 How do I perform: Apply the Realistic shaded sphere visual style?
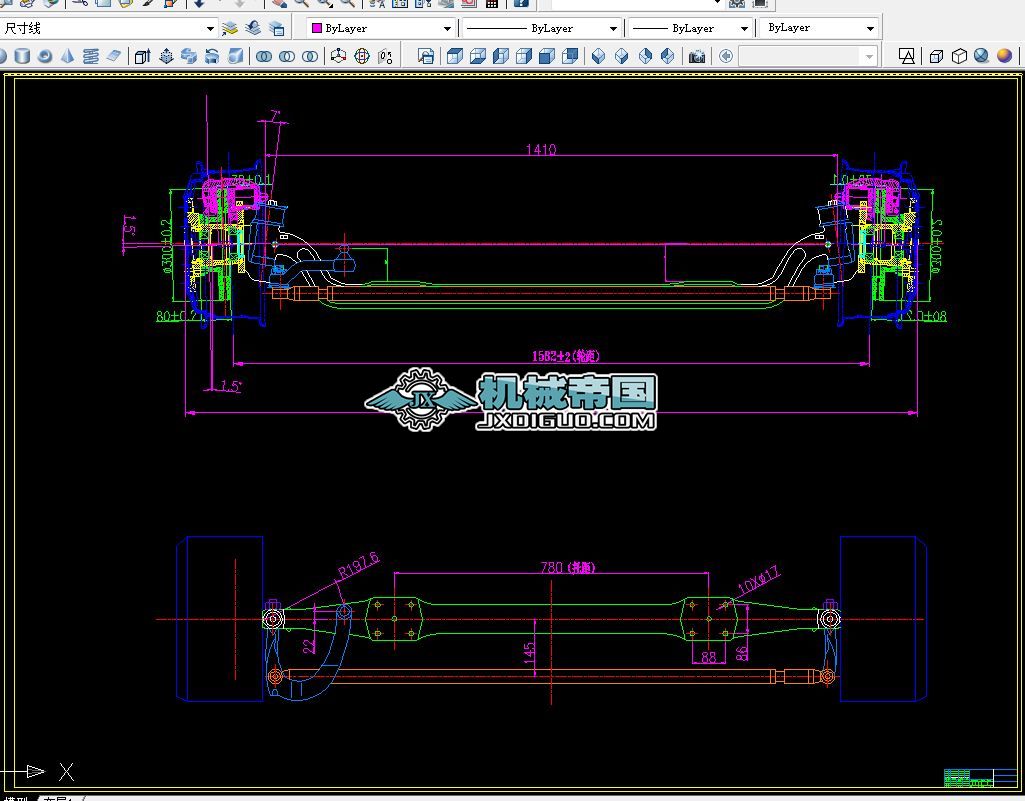1005,56
